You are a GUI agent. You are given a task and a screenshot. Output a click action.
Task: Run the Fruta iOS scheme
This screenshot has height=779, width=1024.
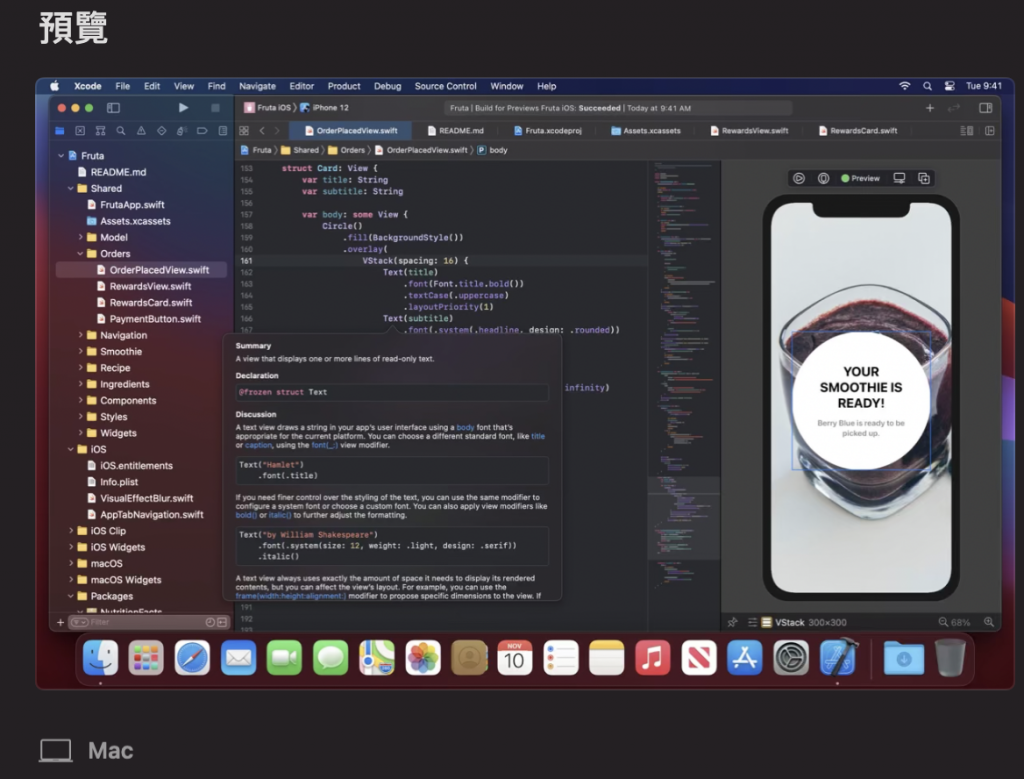183,108
